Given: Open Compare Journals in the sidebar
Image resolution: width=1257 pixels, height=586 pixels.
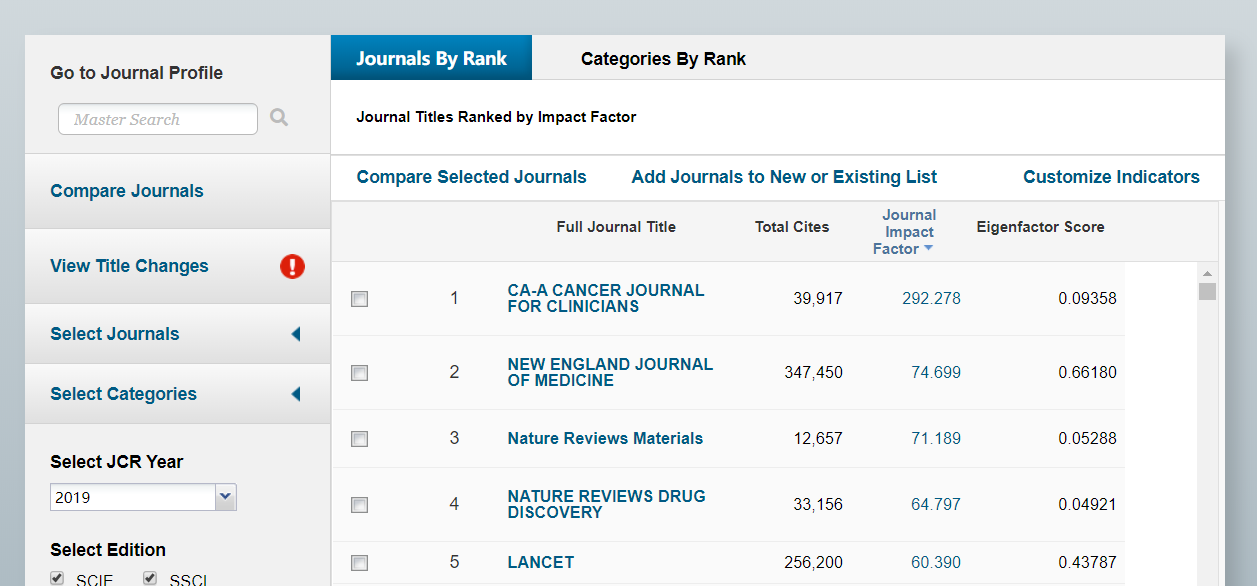Looking at the screenshot, I should [x=127, y=191].
